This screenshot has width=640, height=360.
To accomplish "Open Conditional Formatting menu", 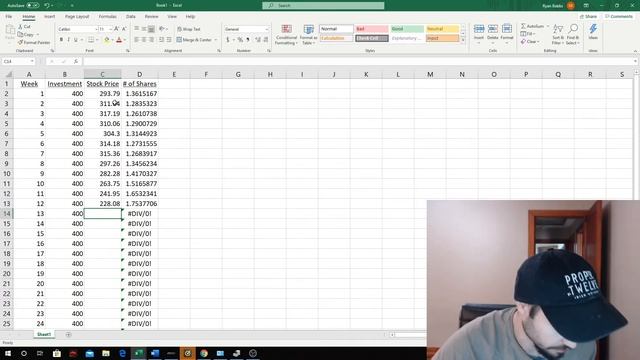I will click(286, 34).
